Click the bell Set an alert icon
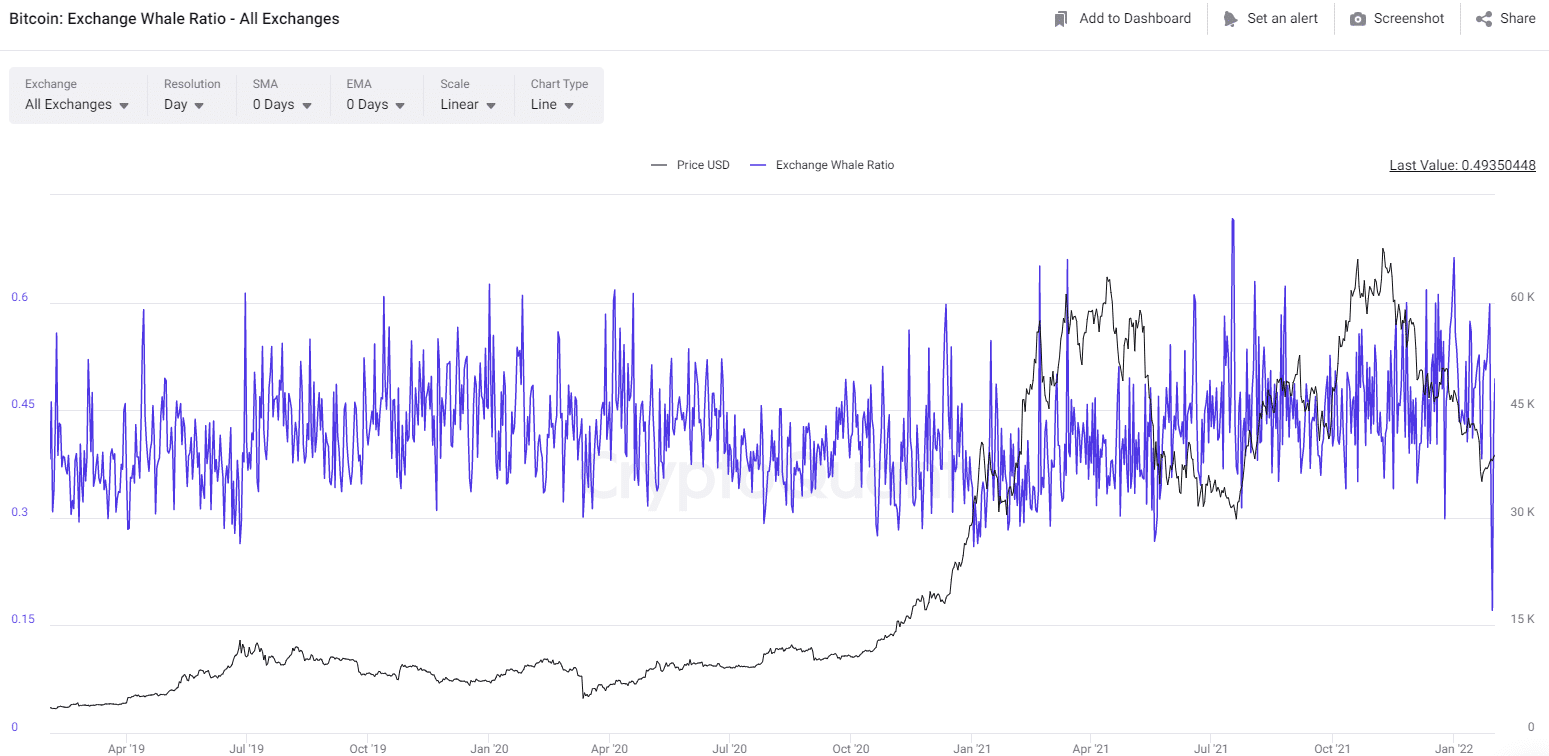 (1229, 19)
